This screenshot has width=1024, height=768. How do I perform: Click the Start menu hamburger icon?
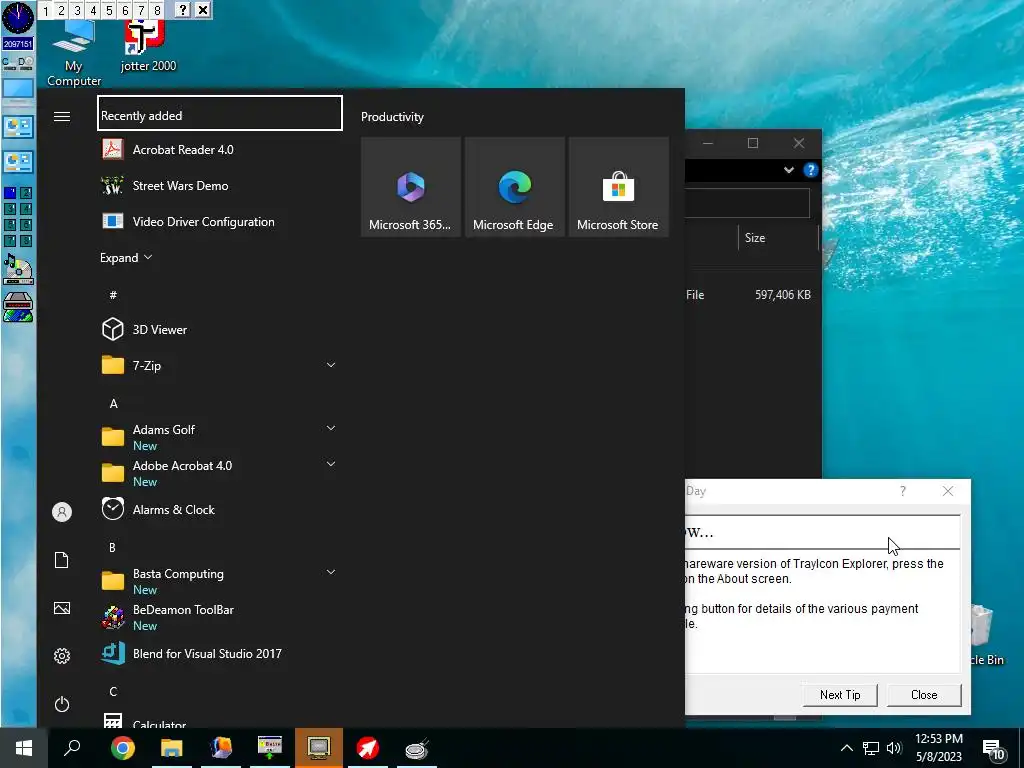point(62,116)
